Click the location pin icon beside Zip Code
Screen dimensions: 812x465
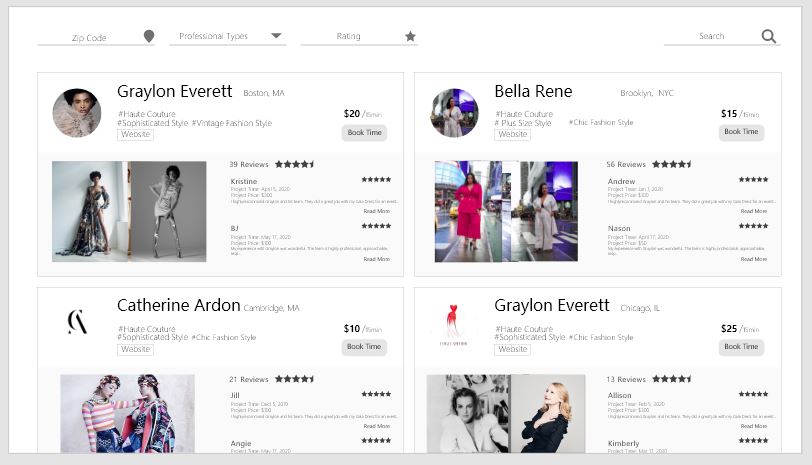click(x=149, y=36)
